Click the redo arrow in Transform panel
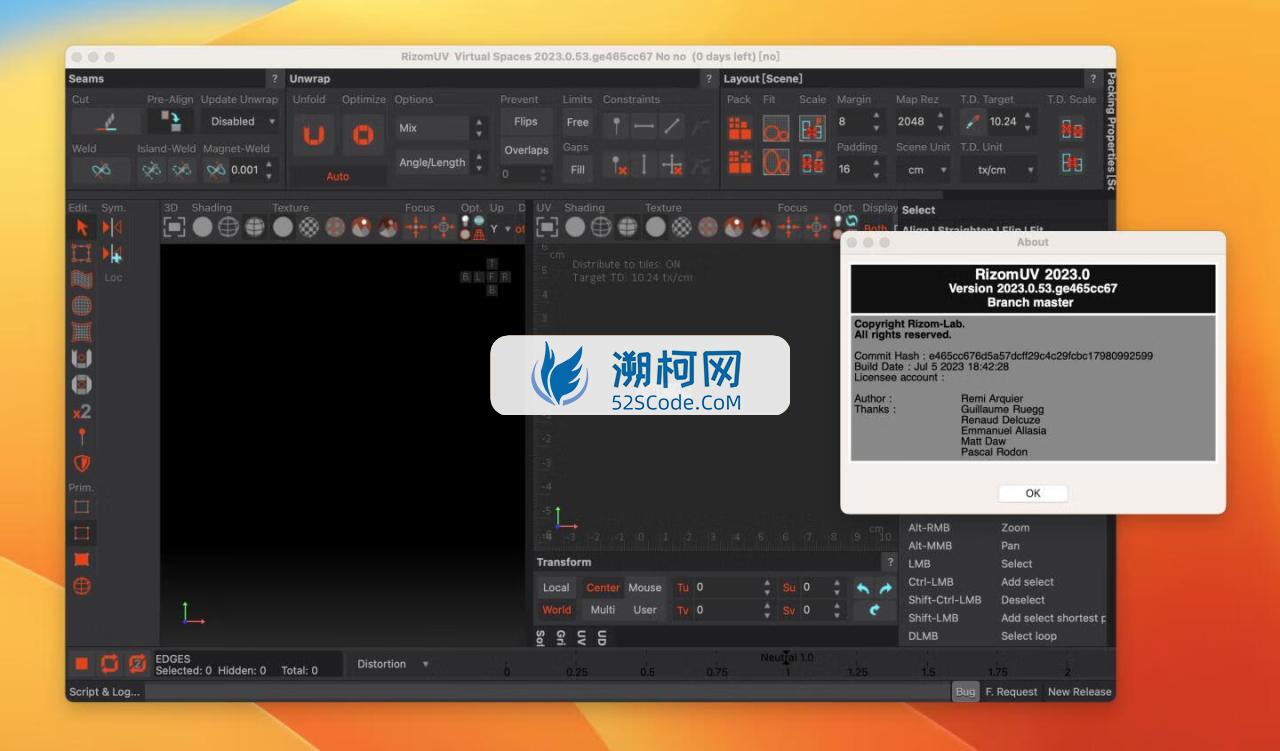 click(x=885, y=588)
